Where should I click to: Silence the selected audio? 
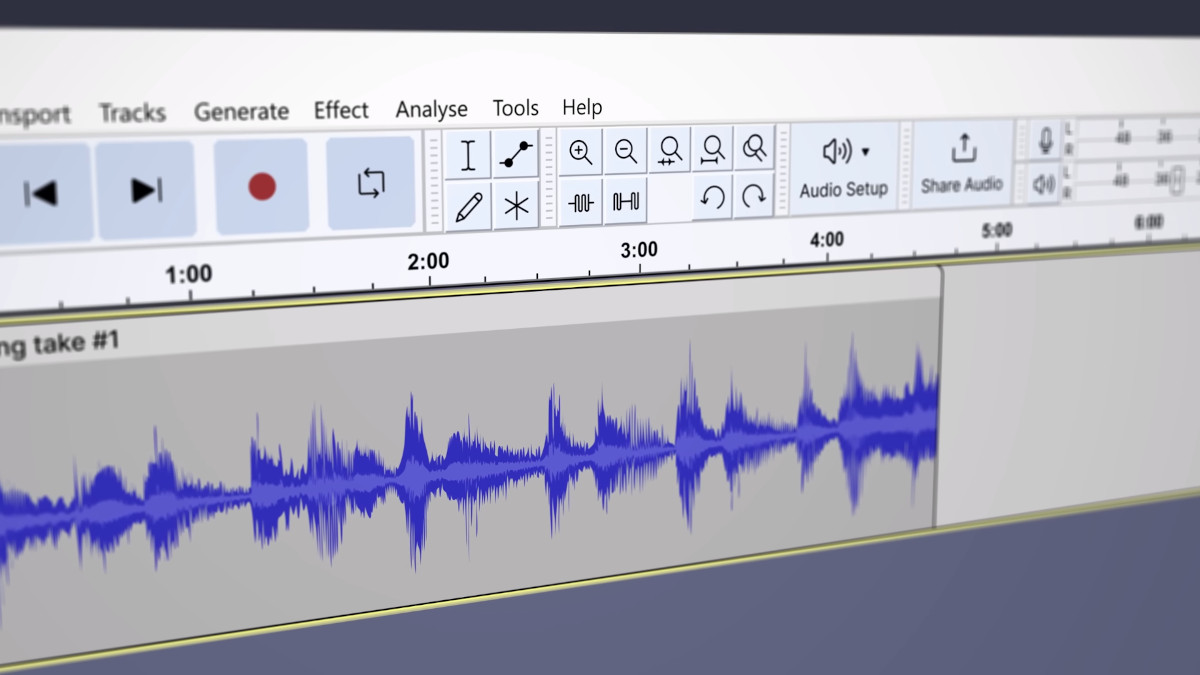tap(623, 200)
